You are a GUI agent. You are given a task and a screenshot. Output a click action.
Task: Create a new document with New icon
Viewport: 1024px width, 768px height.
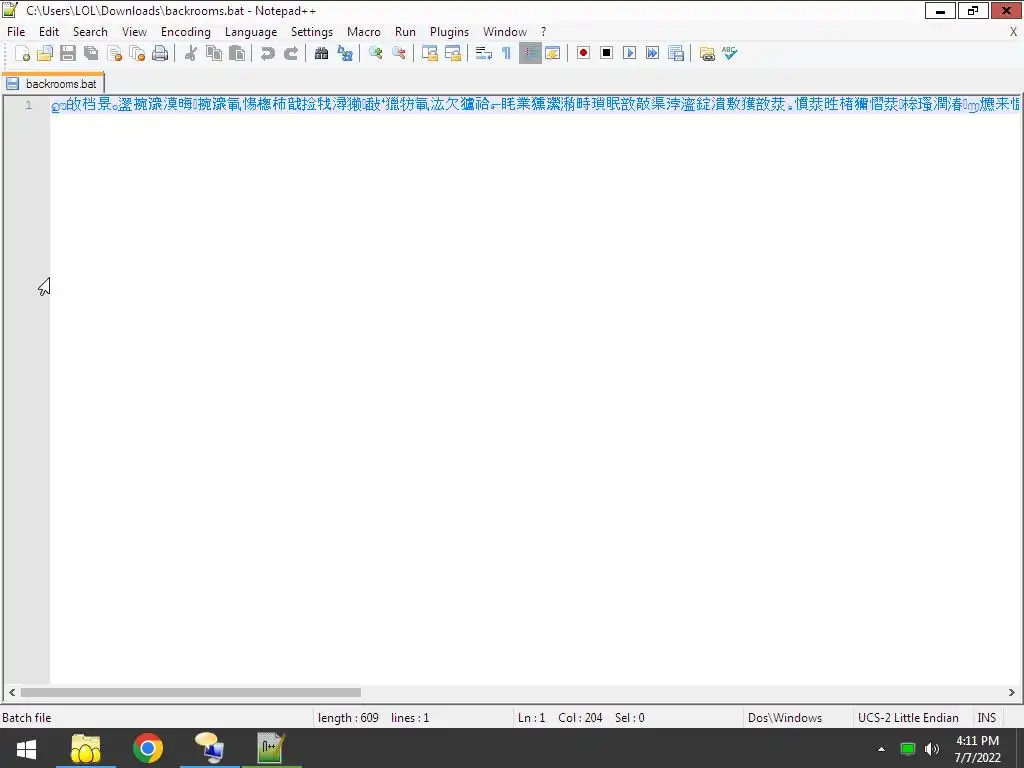pyautogui.click(x=22, y=54)
